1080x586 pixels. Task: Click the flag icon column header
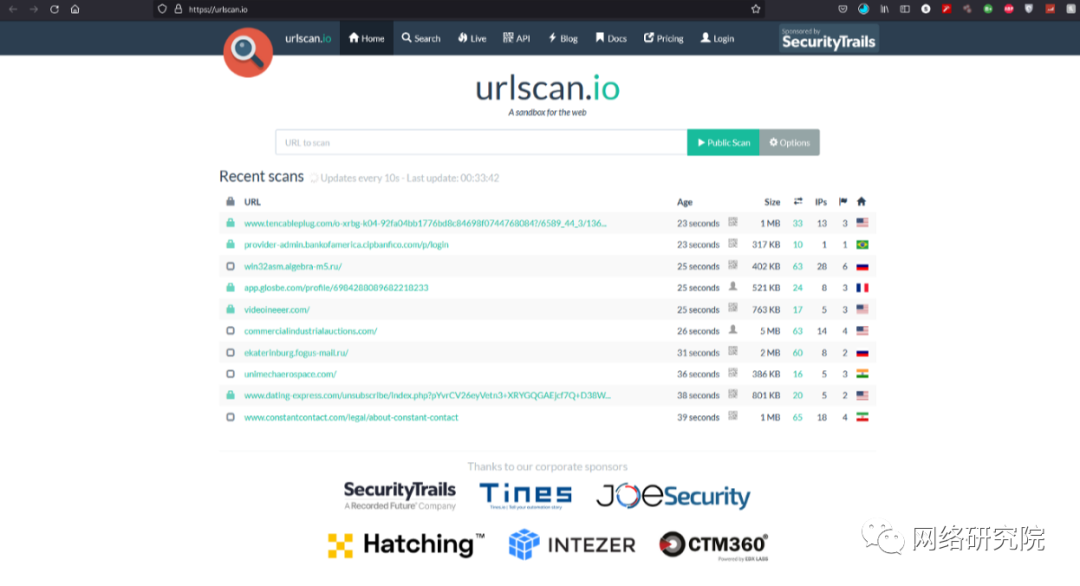pyautogui.click(x=843, y=202)
